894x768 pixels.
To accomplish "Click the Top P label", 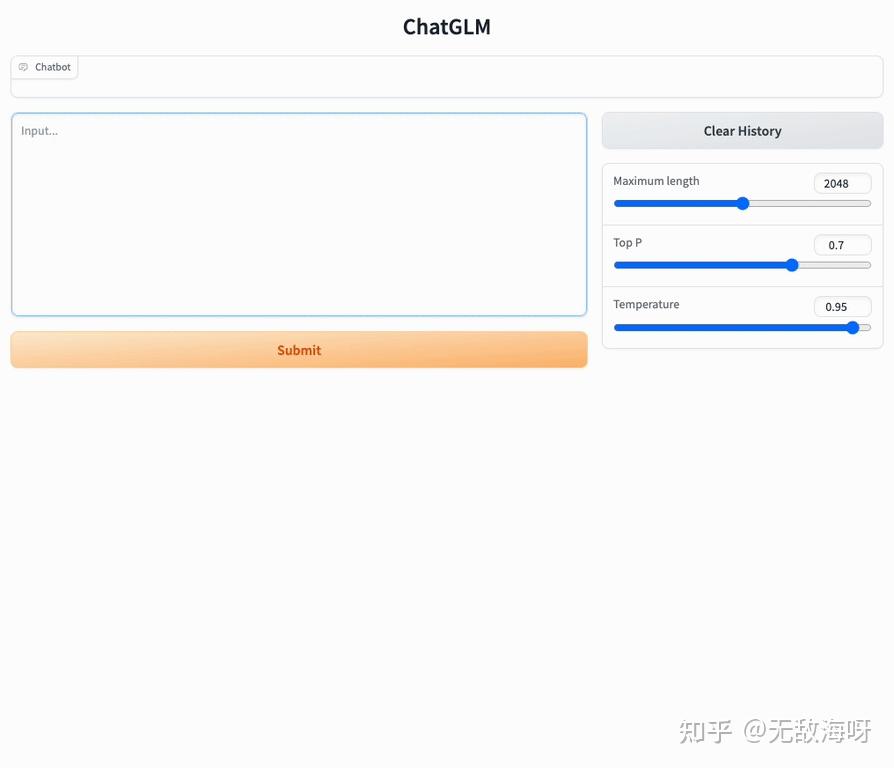I will [627, 243].
